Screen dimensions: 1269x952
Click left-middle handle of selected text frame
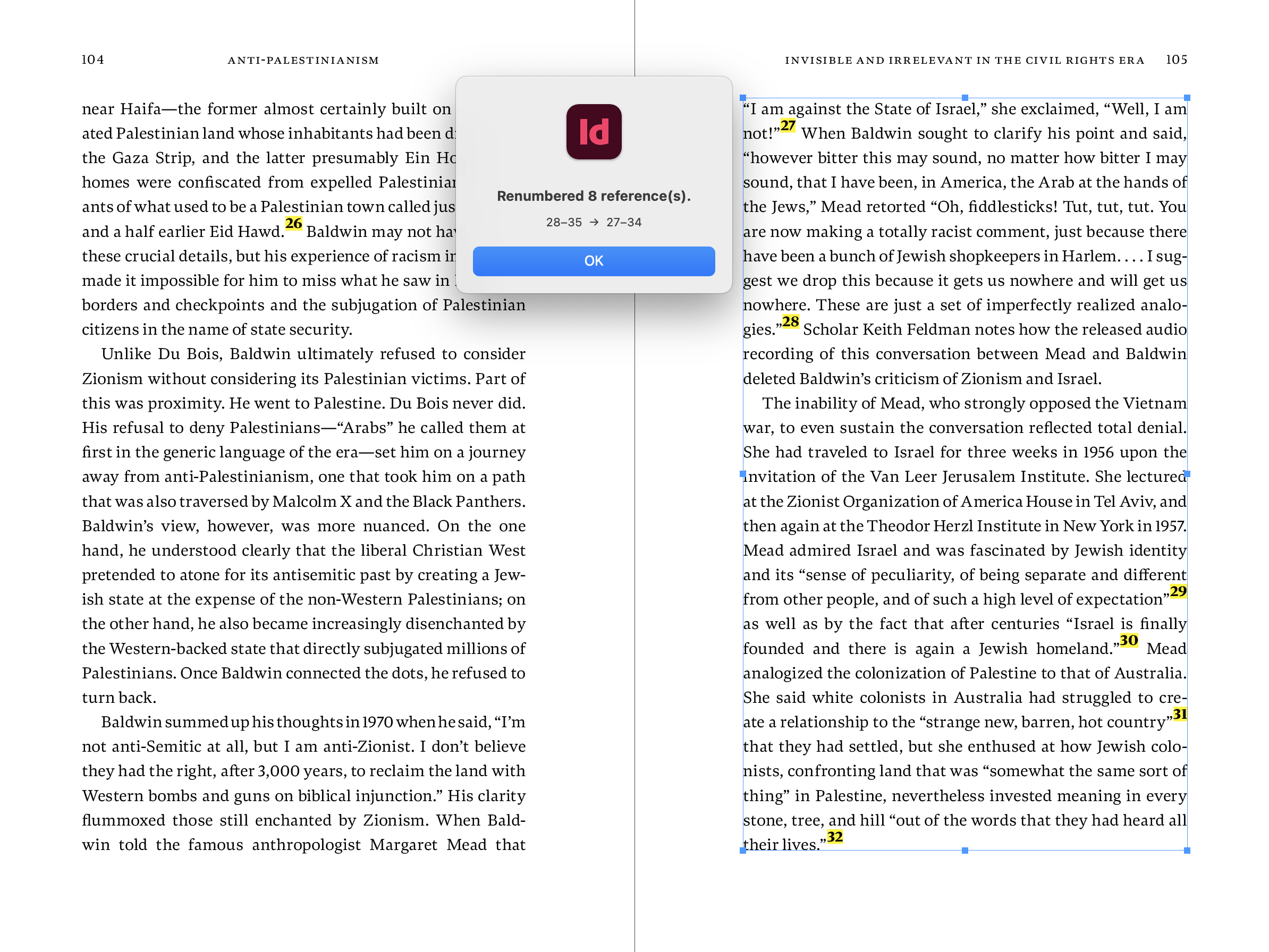tap(743, 474)
